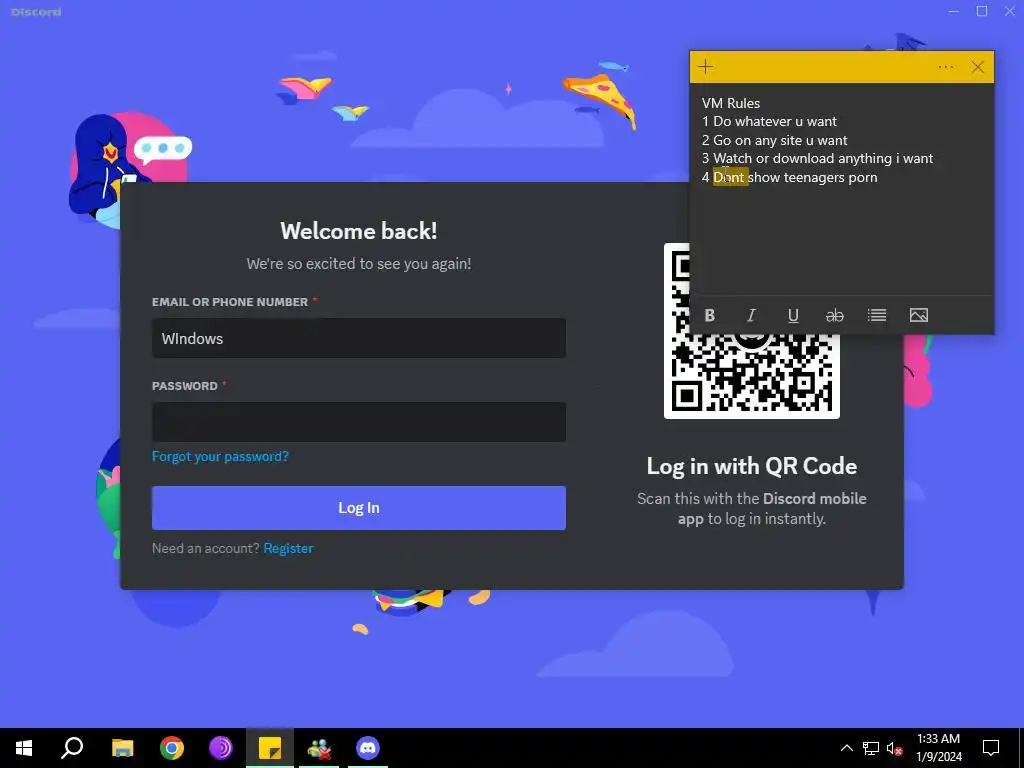Open the Windows Start menu
Viewport: 1024px width, 768px height.
[x=24, y=748]
